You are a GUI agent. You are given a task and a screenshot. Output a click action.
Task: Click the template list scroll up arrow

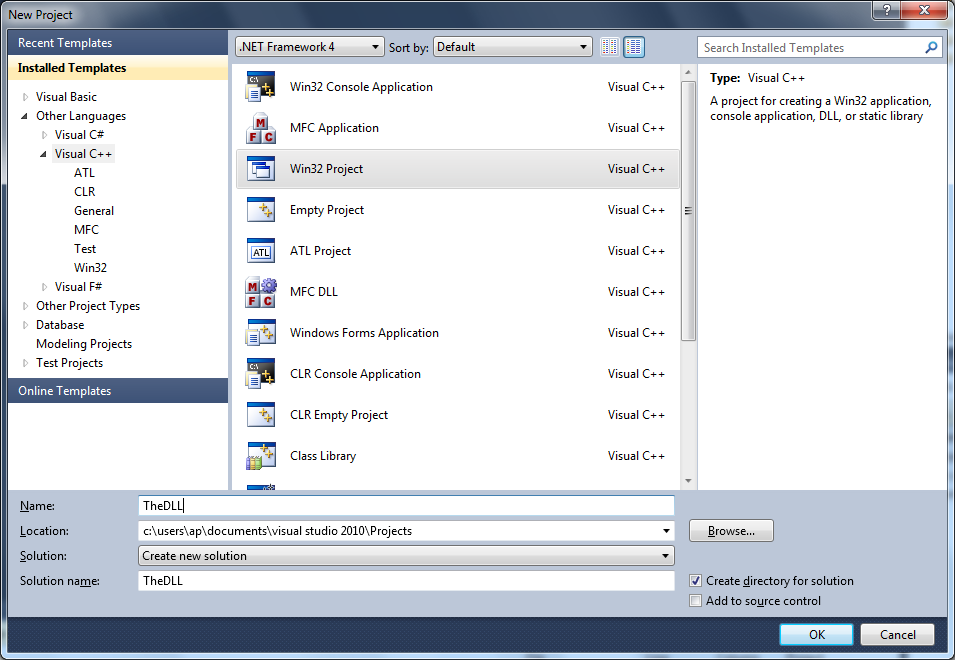point(688,72)
